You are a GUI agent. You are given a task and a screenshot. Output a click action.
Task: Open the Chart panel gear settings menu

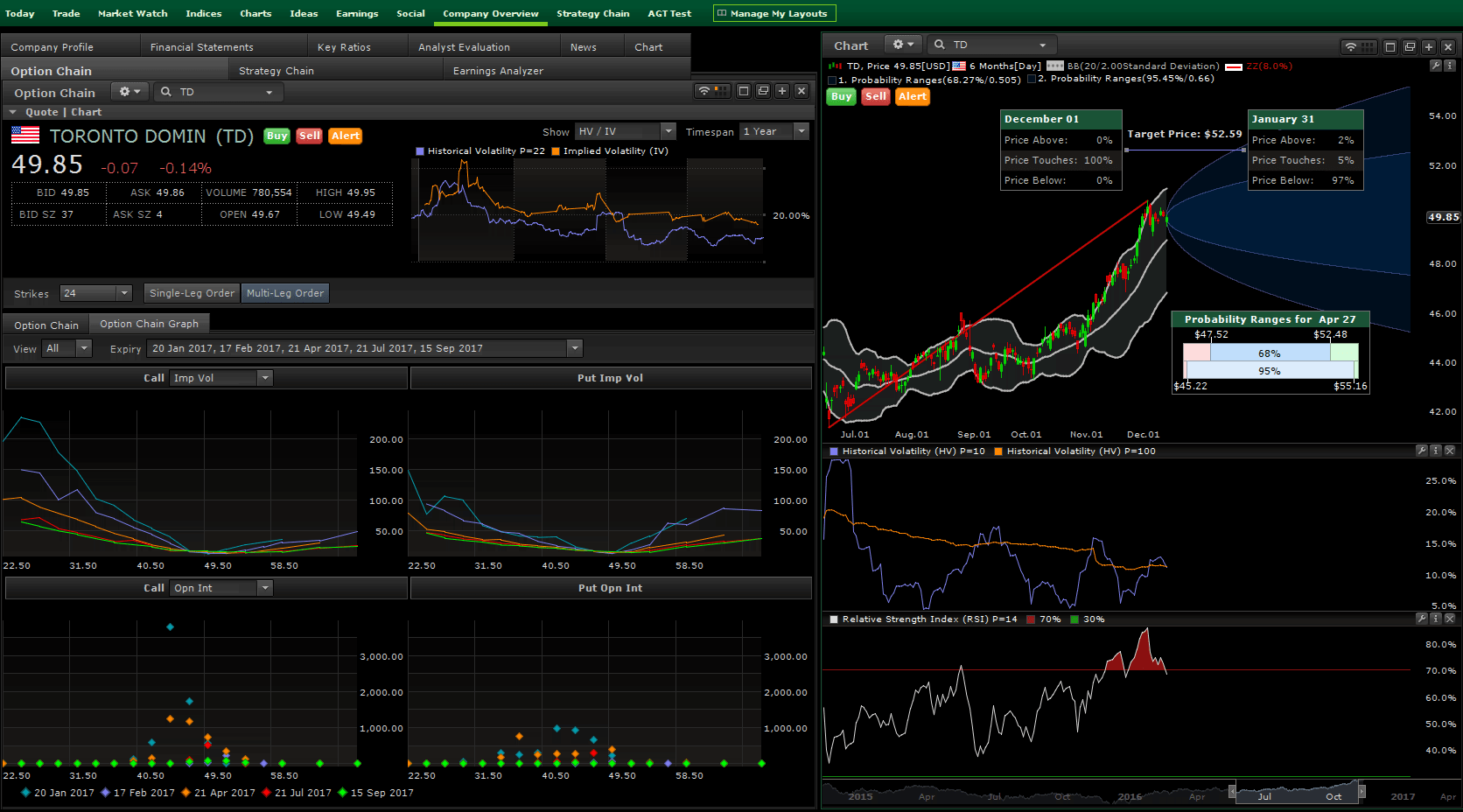click(x=902, y=45)
